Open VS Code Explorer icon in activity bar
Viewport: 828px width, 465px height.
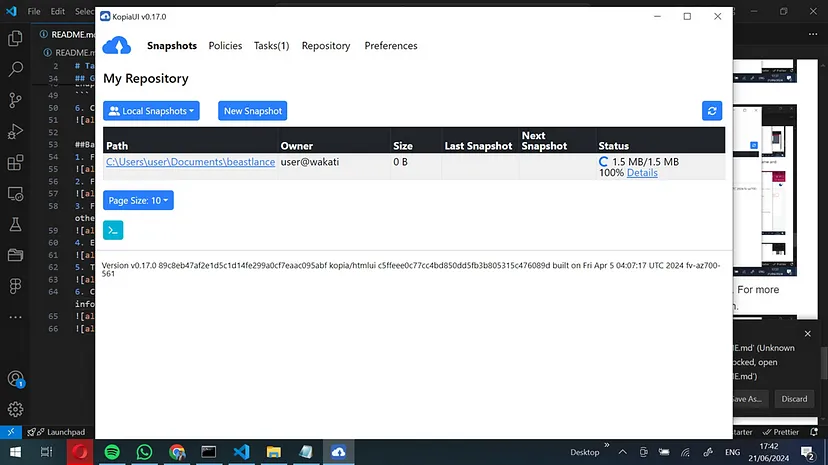point(15,39)
